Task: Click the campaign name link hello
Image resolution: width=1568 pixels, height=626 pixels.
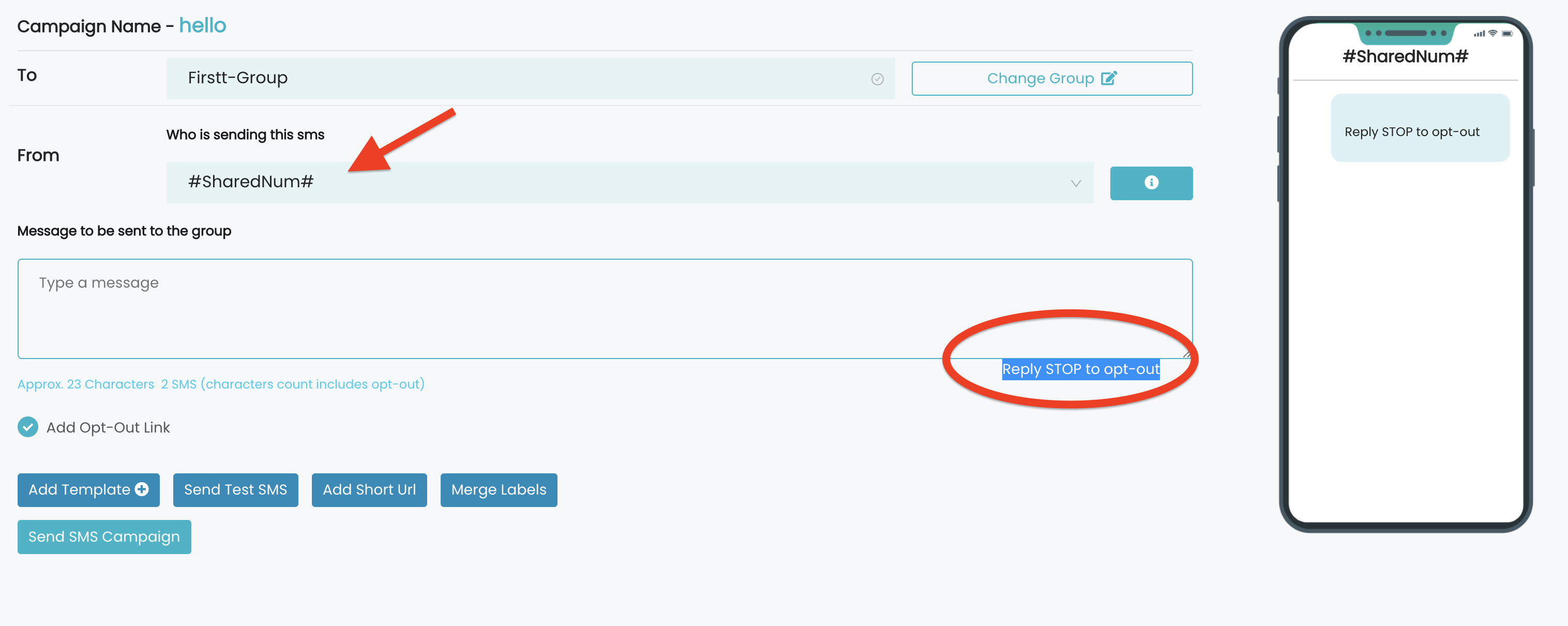Action: 203,25
